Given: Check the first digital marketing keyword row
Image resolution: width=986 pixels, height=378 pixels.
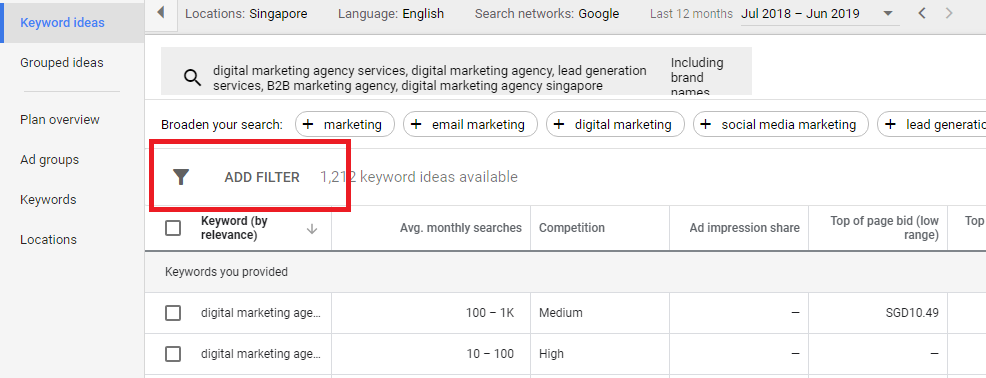Looking at the screenshot, I should [173, 313].
